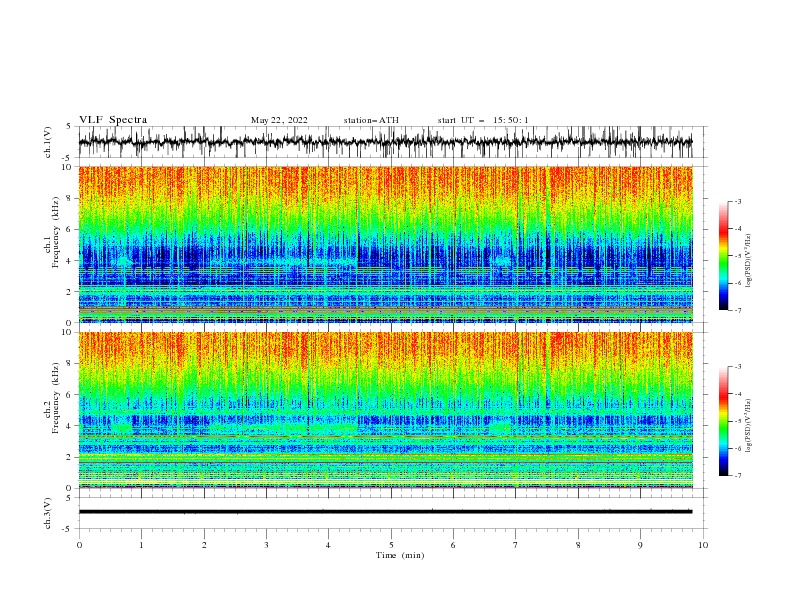This screenshot has height=612, width=792.
Task: Click the "7" label on the time axis
Action: click(x=515, y=545)
